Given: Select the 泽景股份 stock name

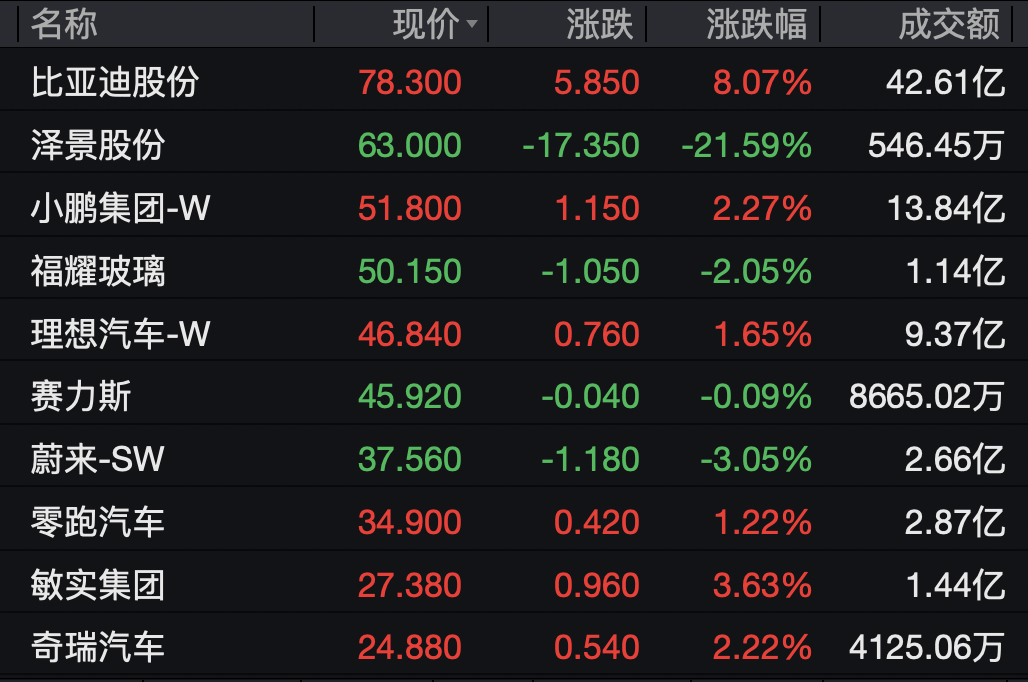Looking at the screenshot, I should (x=98, y=145).
